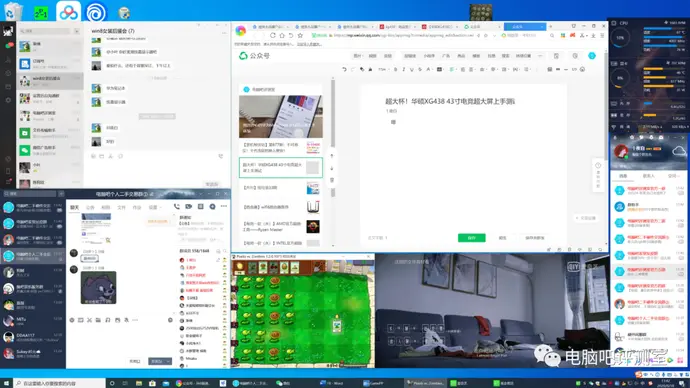This screenshot has width=690, height=388.
Task: Select the scissors screenshot tool in QQ chat
Action: (x=89, y=320)
